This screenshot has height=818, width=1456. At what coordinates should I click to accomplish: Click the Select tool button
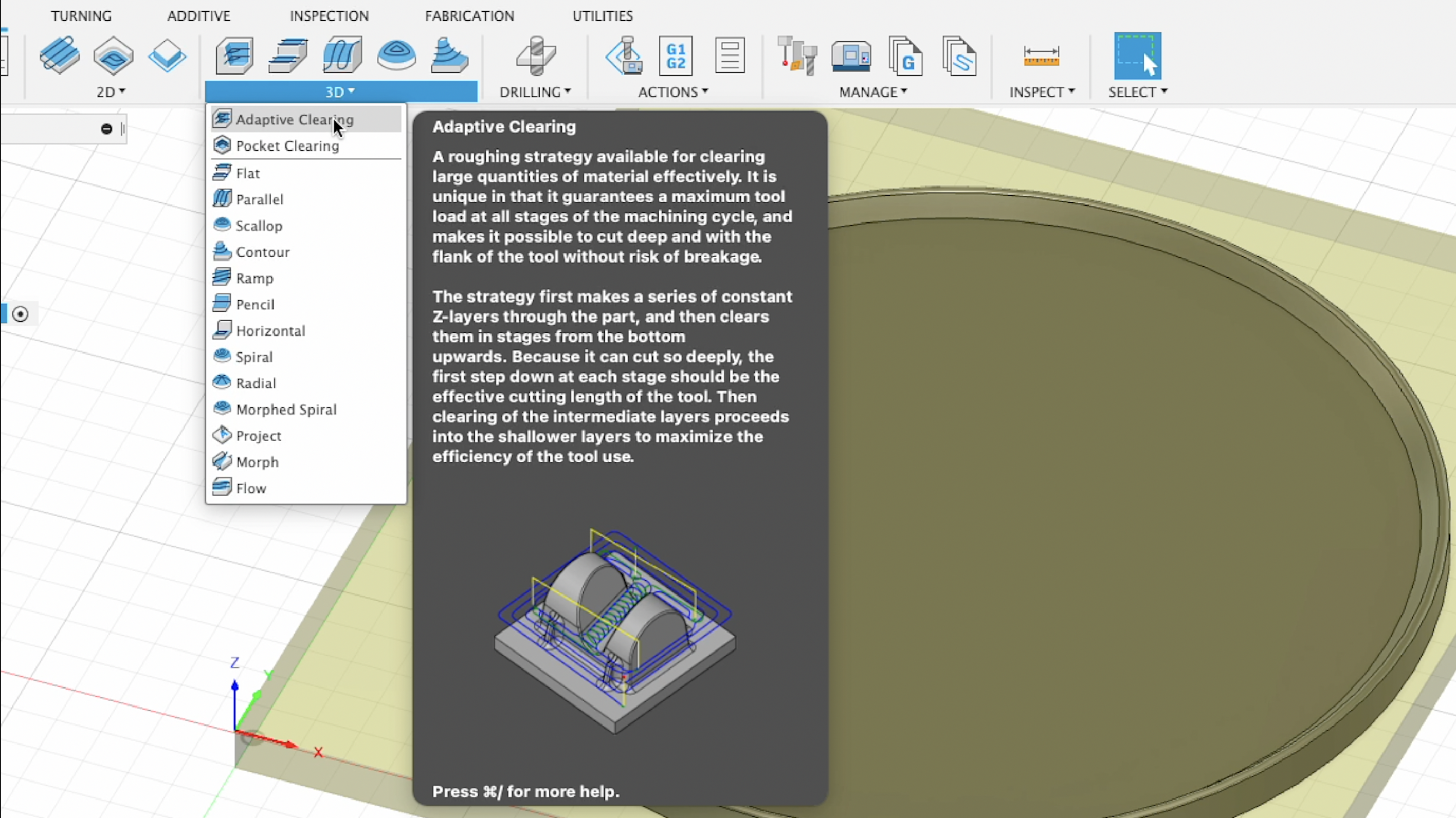1137,55
